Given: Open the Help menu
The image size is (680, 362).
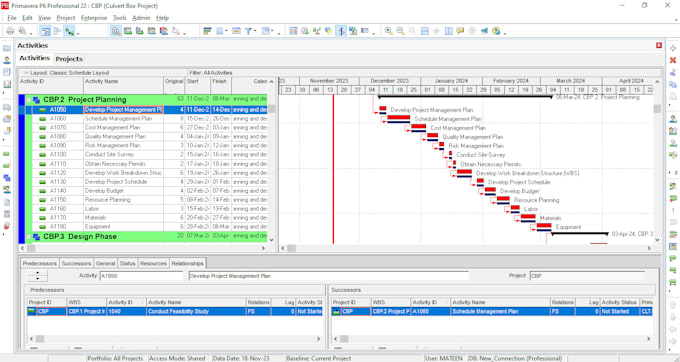Looking at the screenshot, I should (x=163, y=18).
